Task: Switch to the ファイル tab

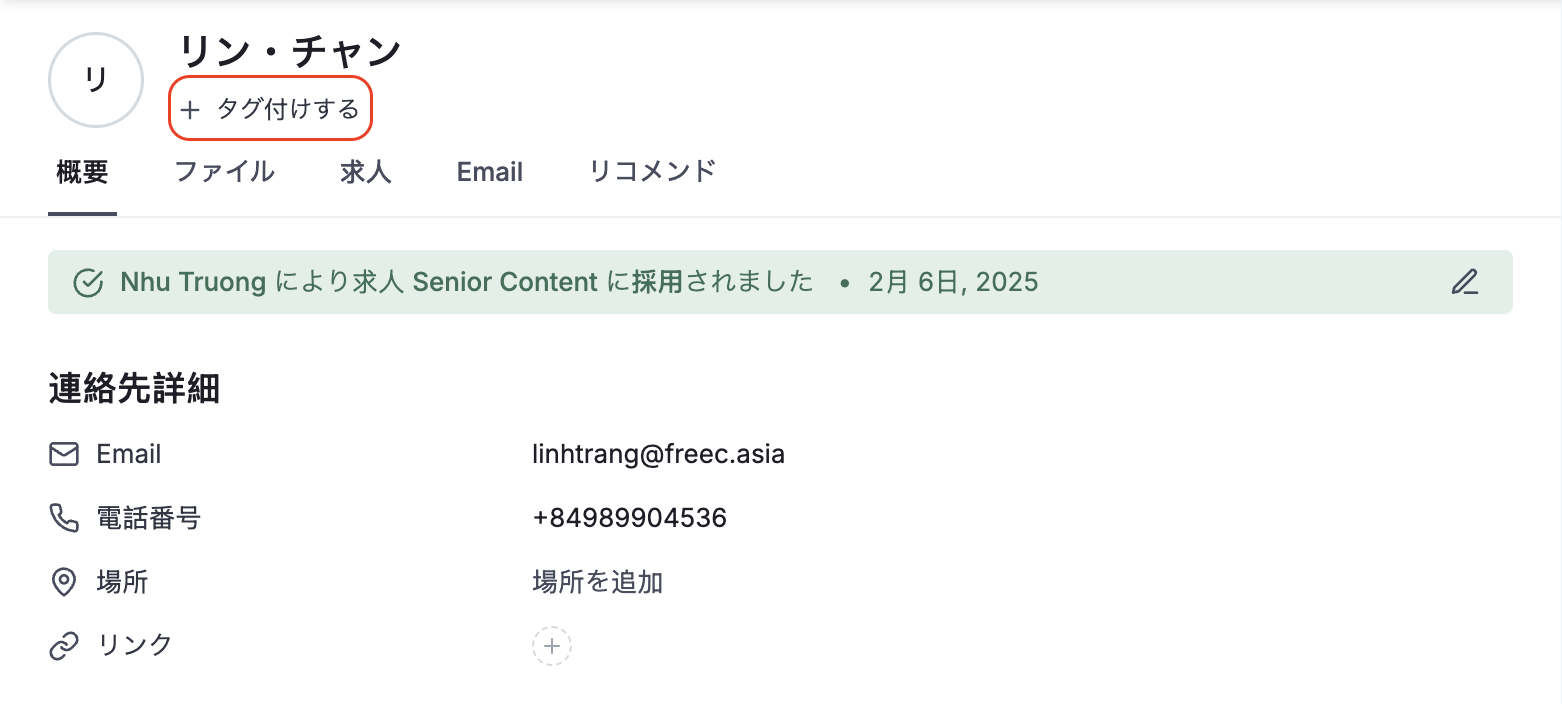Action: coord(224,172)
